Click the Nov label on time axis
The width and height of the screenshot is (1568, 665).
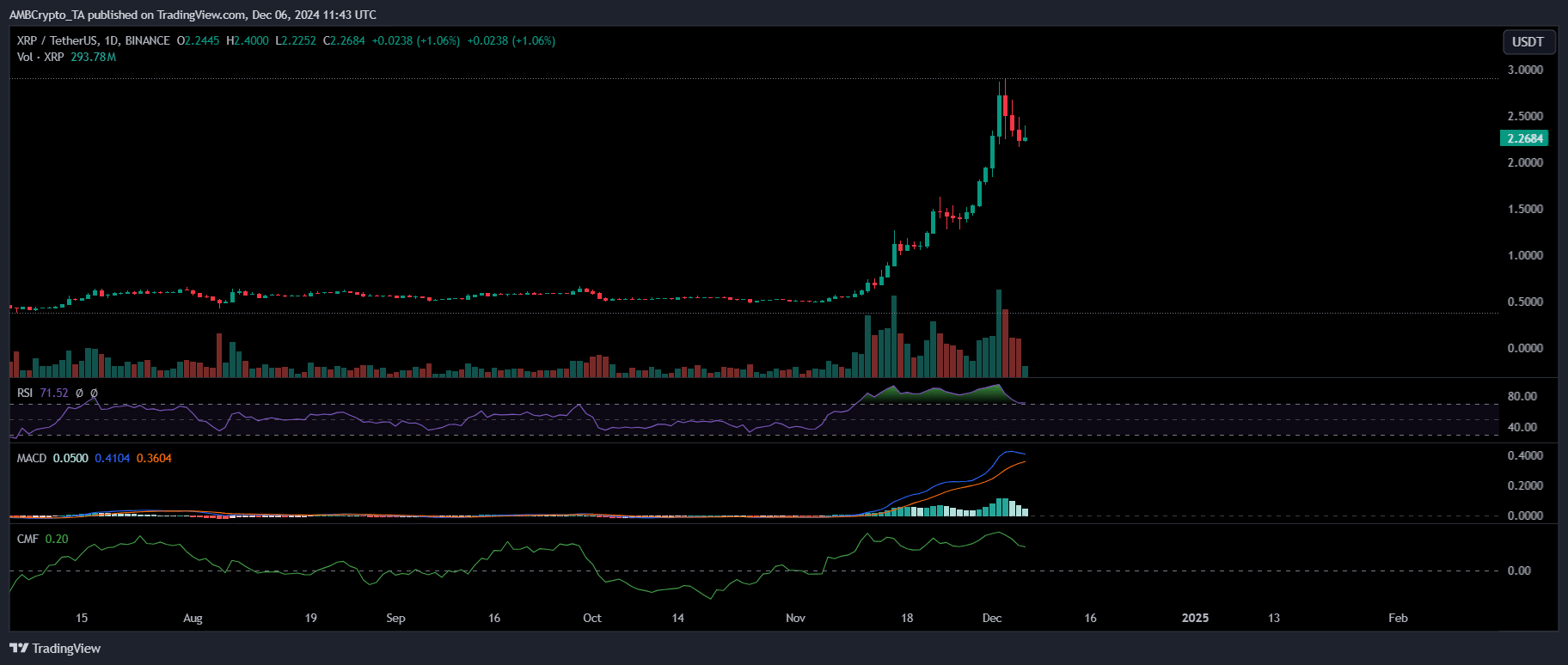(x=795, y=618)
